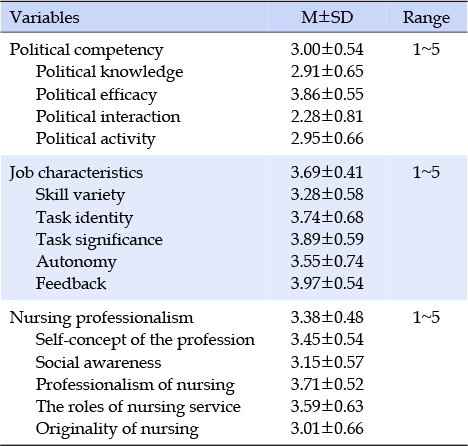Select Professionalism of nursing row label
This screenshot has height=446, width=468.
point(135,385)
